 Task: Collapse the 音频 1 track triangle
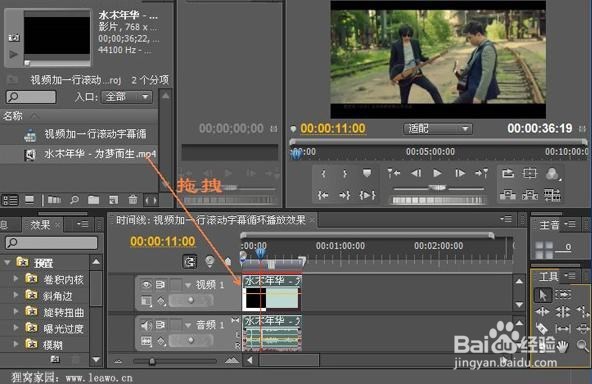coord(188,325)
